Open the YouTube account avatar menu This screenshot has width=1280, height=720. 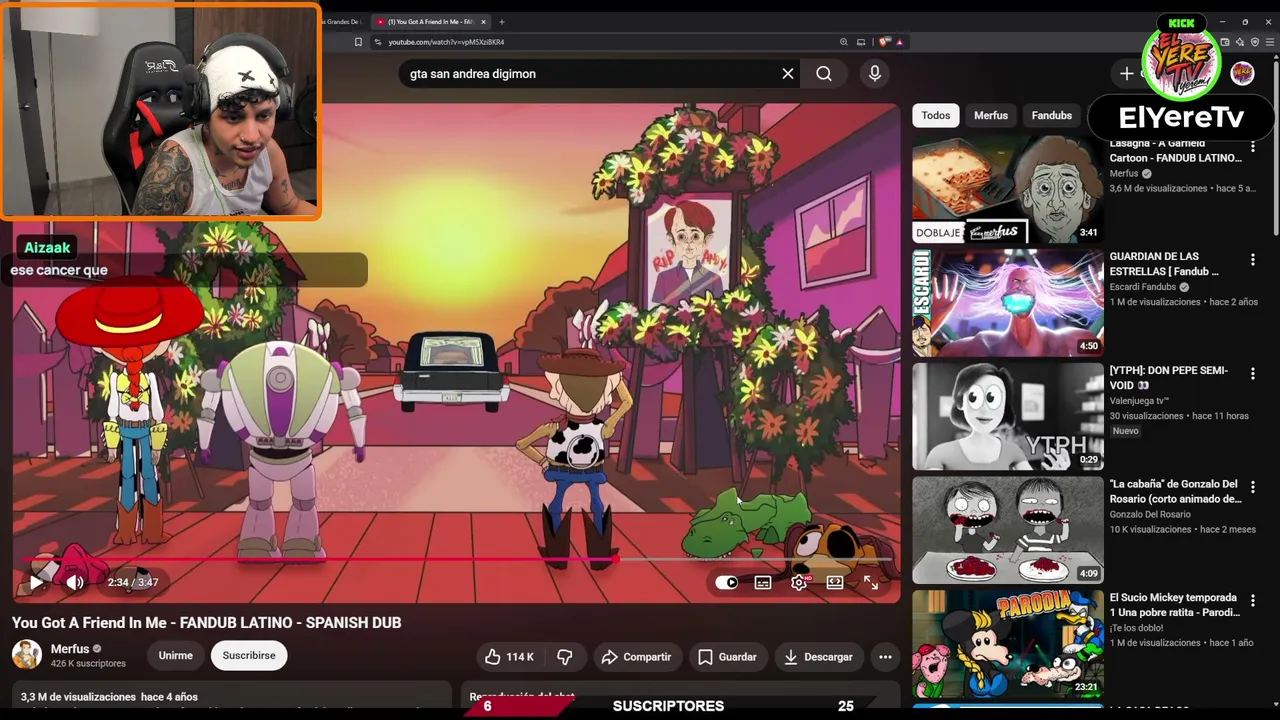click(x=1242, y=73)
